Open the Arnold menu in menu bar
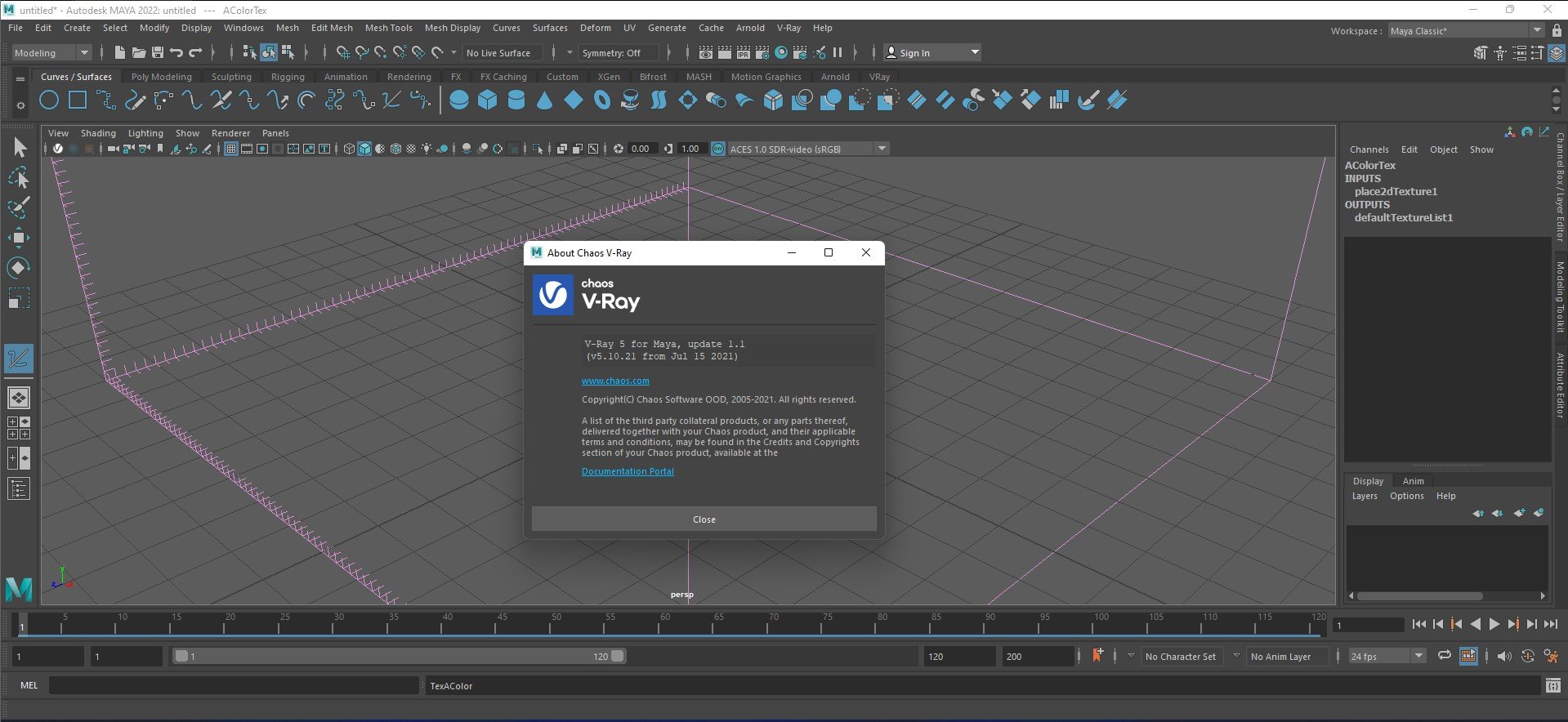 (750, 28)
